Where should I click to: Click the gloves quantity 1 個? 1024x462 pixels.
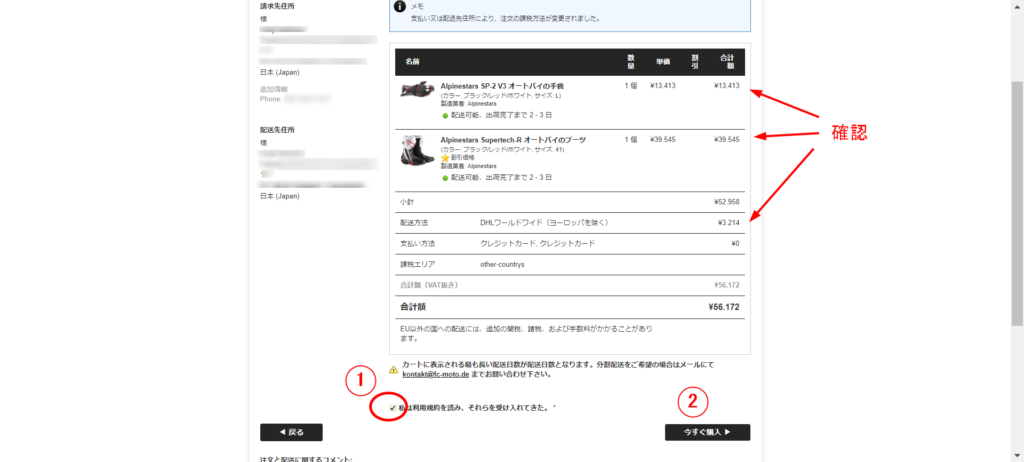(x=631, y=86)
